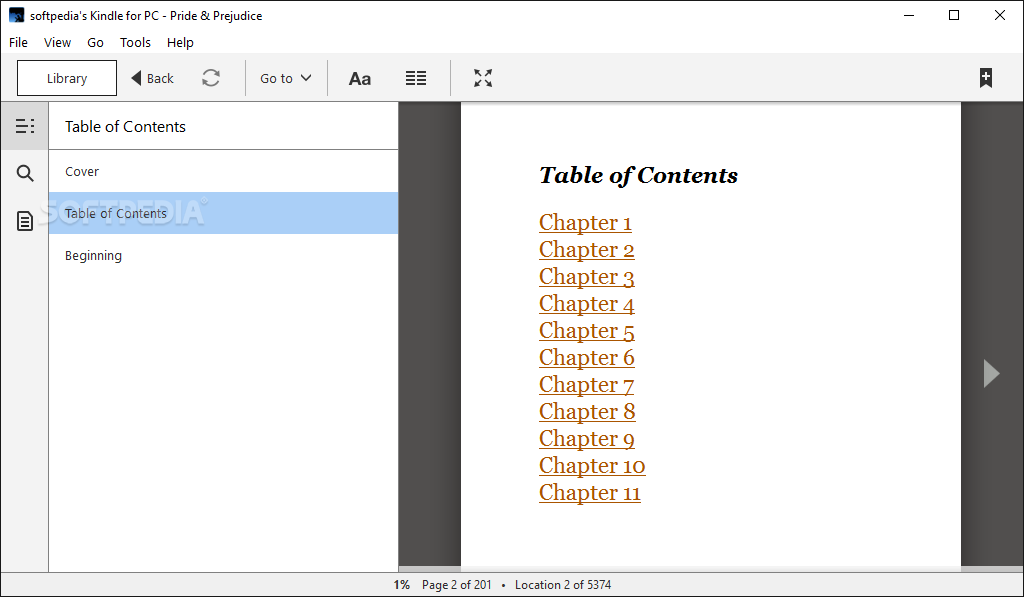Open the Tools menu

tap(135, 42)
